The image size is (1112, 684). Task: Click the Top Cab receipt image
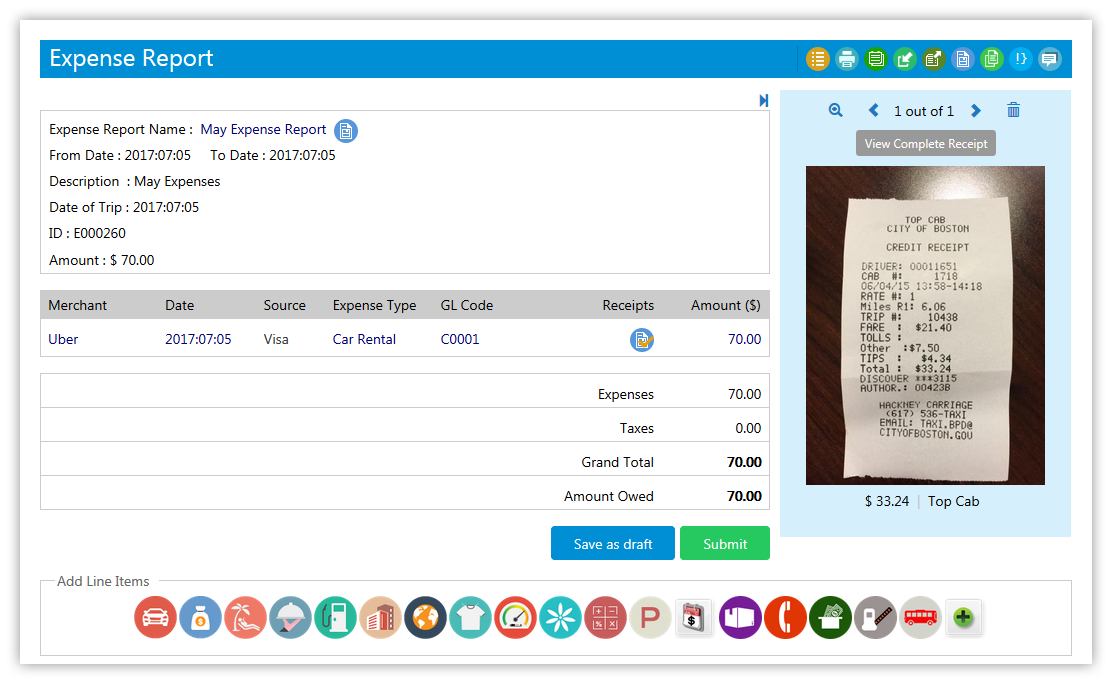925,325
